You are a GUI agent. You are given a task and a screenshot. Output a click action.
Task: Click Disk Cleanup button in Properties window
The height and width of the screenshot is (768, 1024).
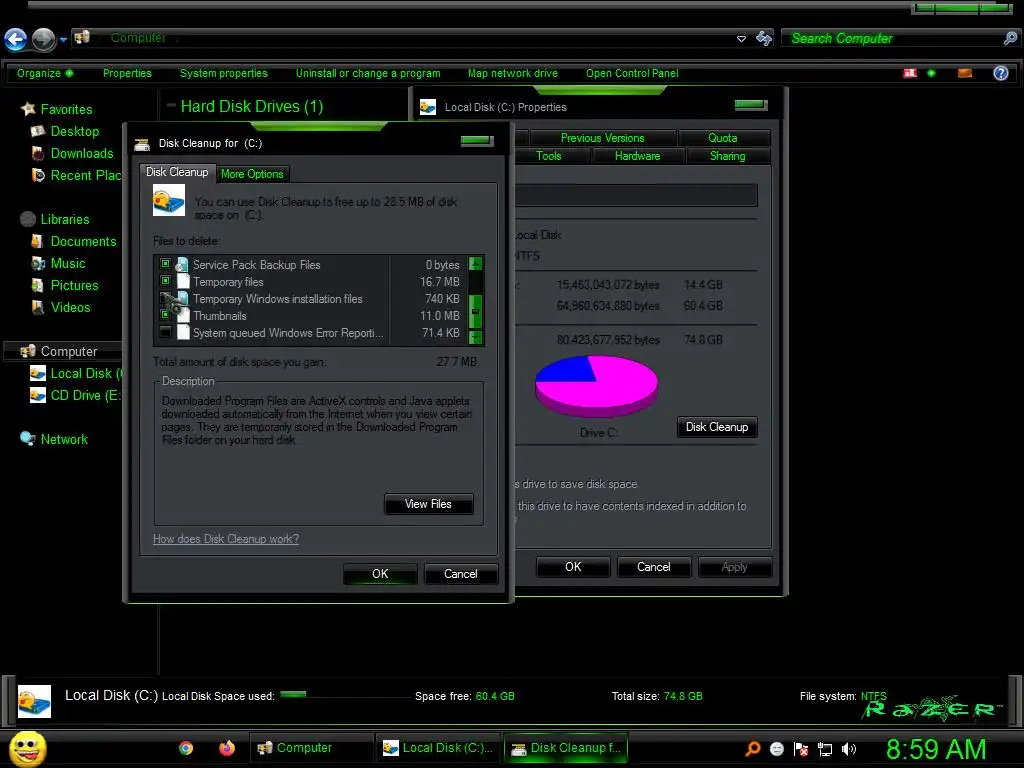pos(717,427)
